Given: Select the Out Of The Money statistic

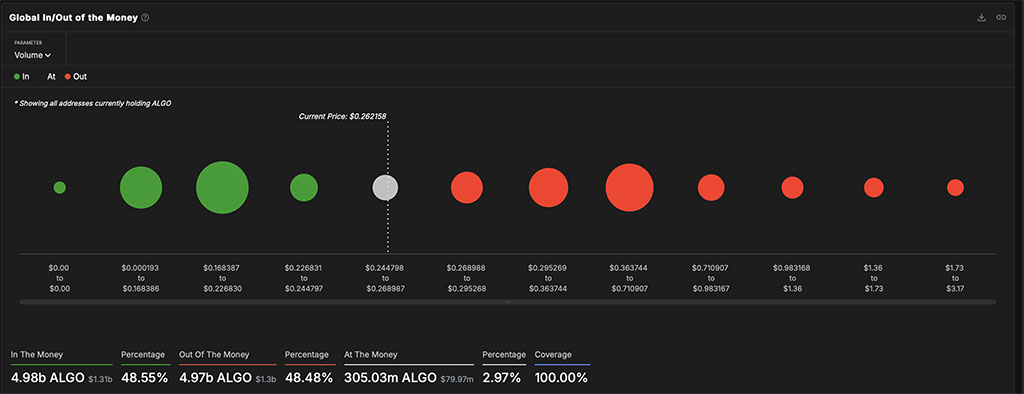Looking at the screenshot, I should tap(228, 369).
